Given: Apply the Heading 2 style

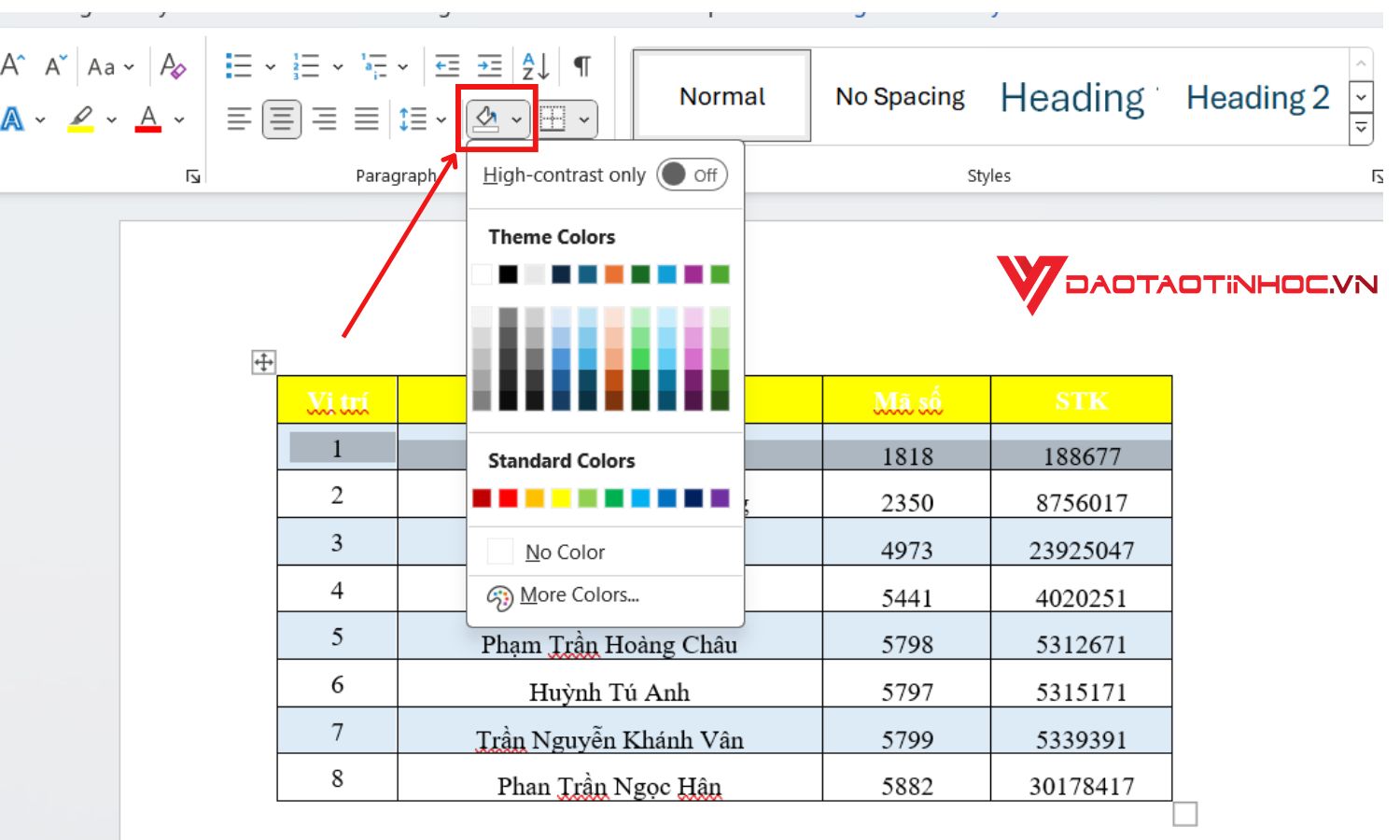Looking at the screenshot, I should point(1258,96).
